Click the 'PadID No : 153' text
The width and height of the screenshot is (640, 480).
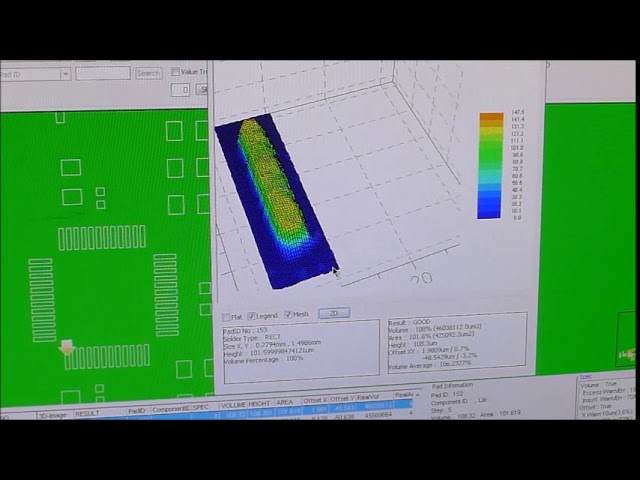tap(245, 330)
